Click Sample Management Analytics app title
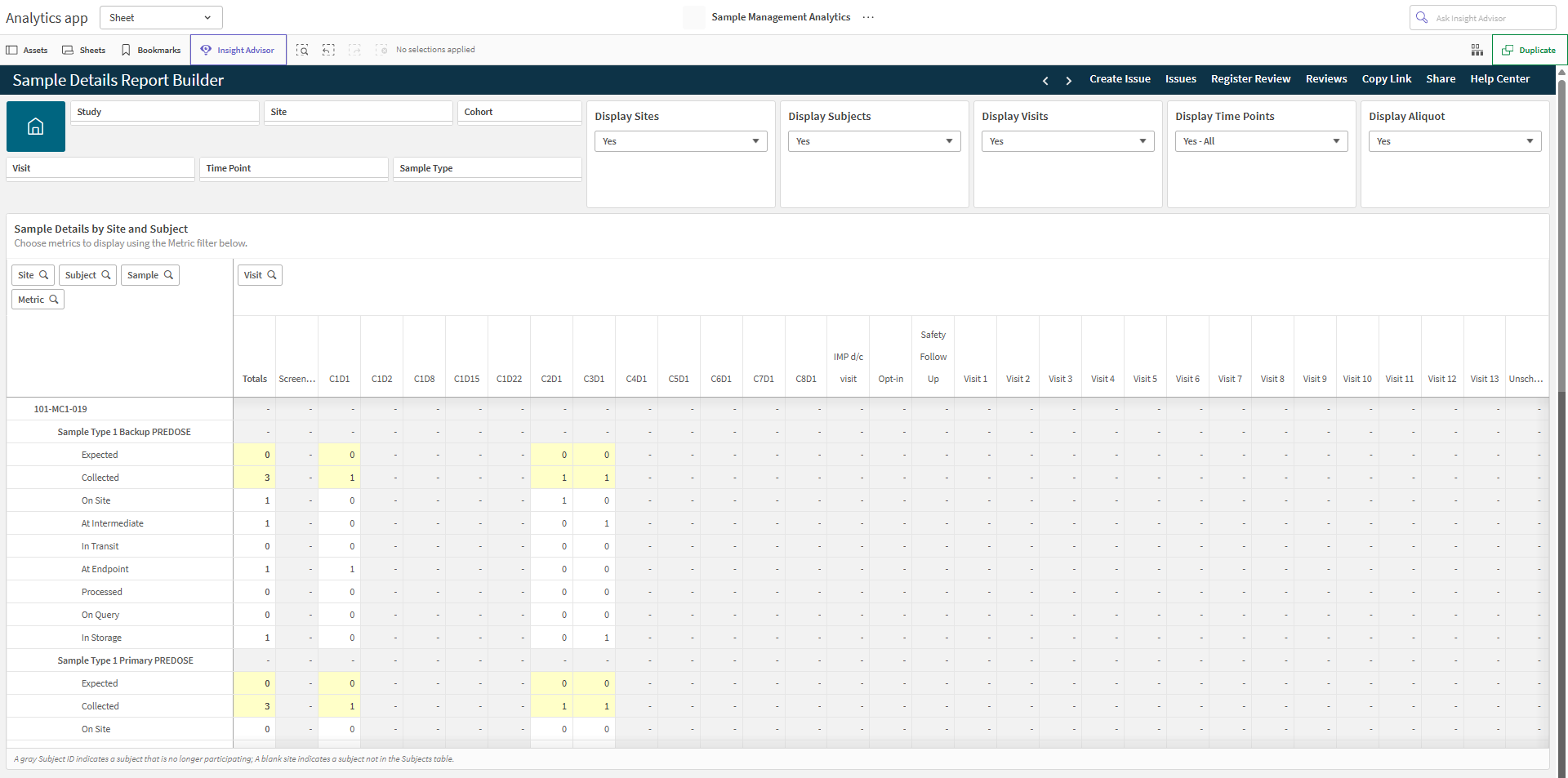Image resolution: width=1568 pixels, height=778 pixels. (781, 17)
